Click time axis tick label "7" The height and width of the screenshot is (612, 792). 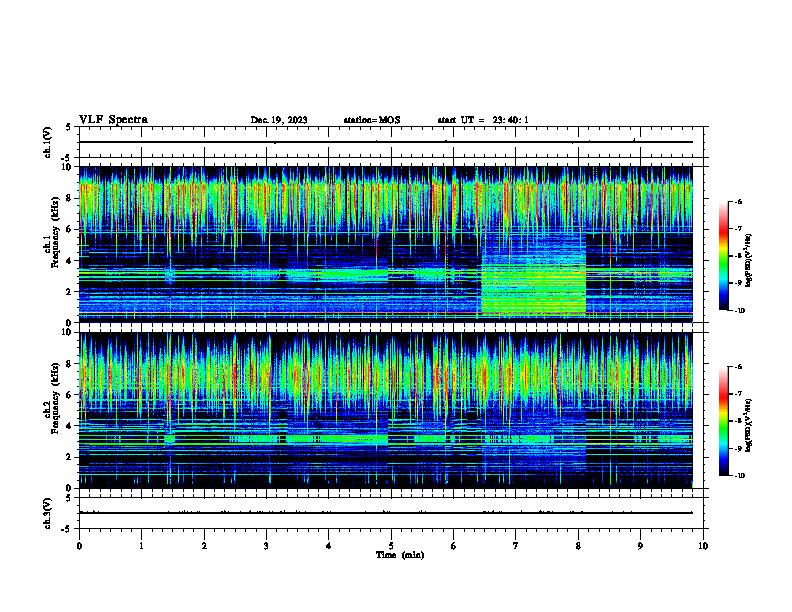[x=516, y=546]
